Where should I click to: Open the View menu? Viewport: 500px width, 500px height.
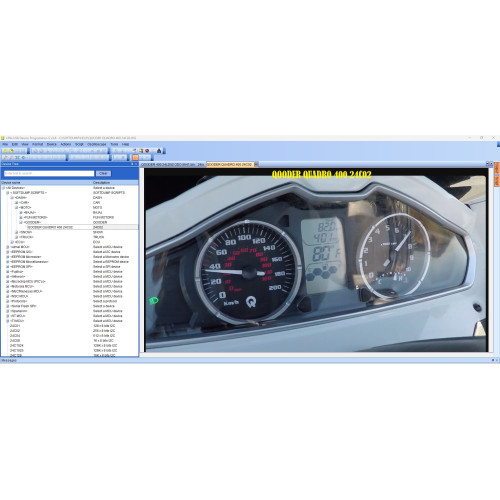click(x=25, y=144)
